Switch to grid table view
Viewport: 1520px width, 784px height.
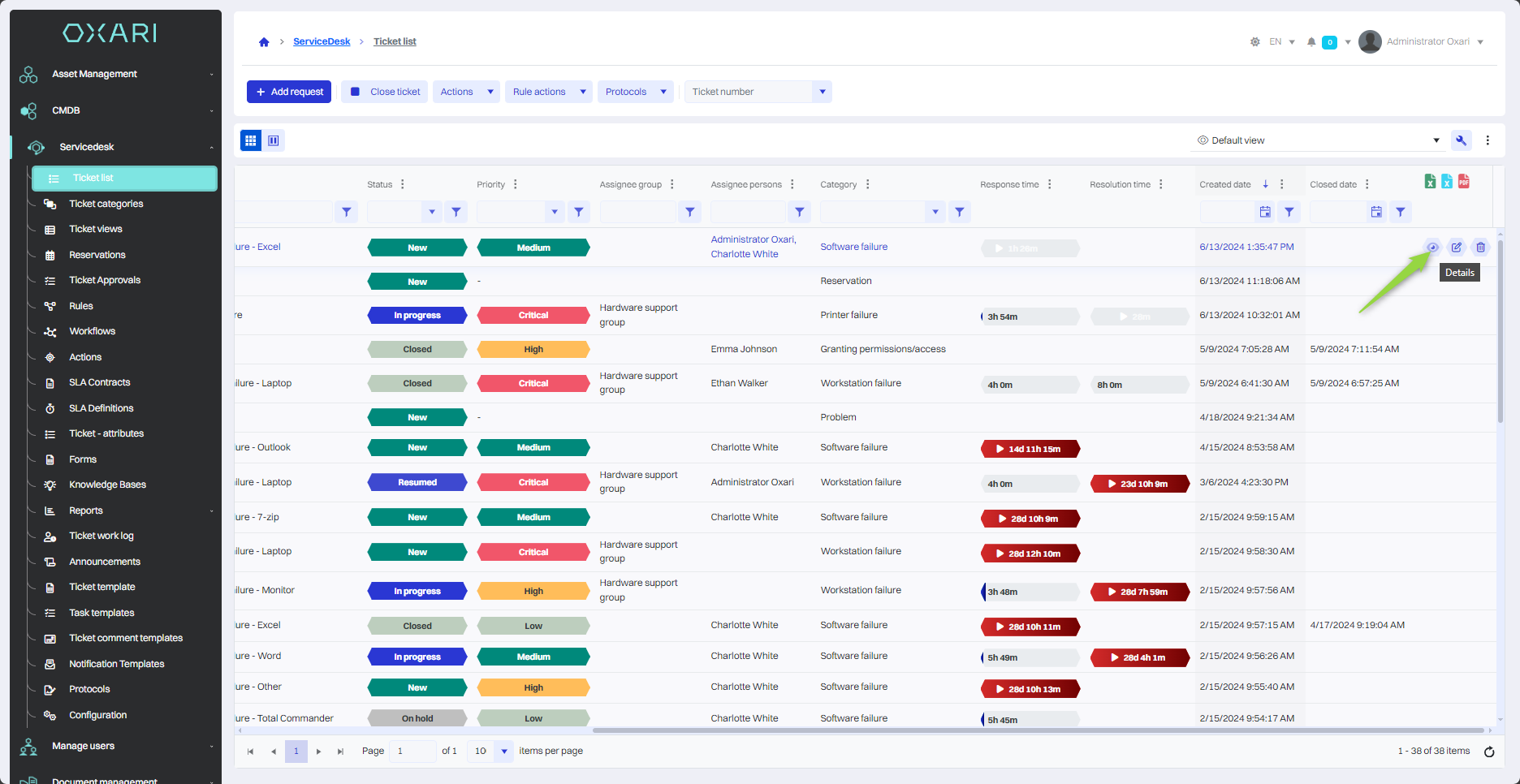251,140
